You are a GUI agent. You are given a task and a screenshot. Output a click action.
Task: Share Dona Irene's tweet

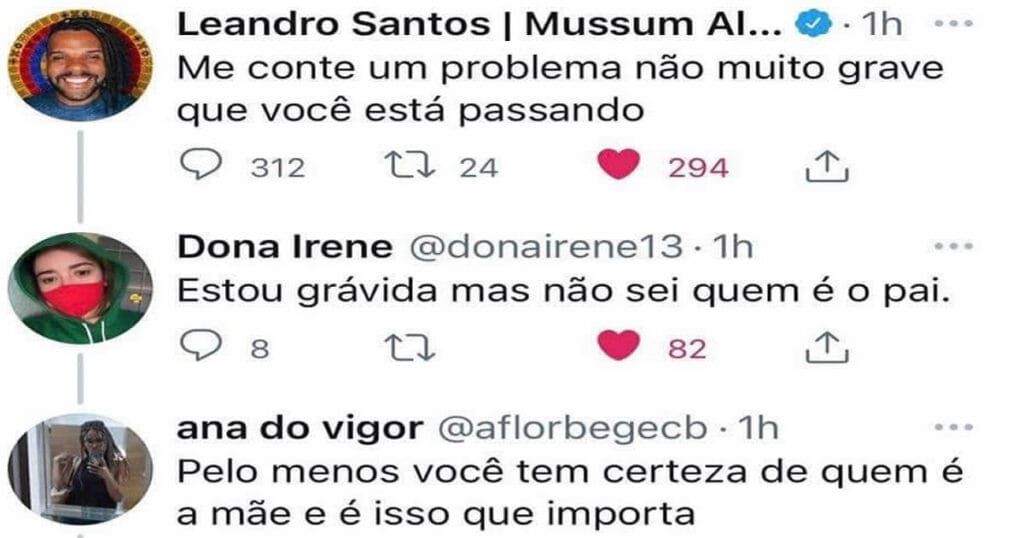pyautogui.click(x=827, y=347)
